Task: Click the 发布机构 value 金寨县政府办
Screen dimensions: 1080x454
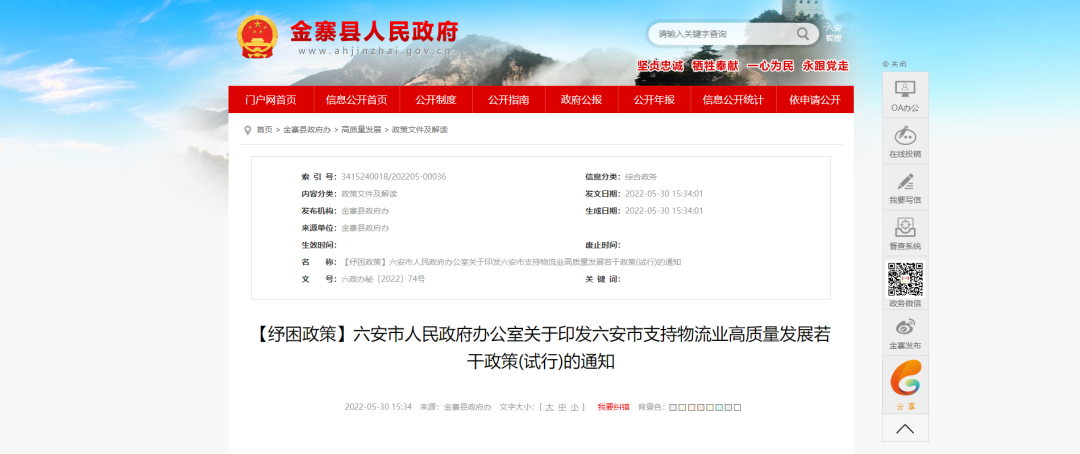Action: (x=365, y=211)
